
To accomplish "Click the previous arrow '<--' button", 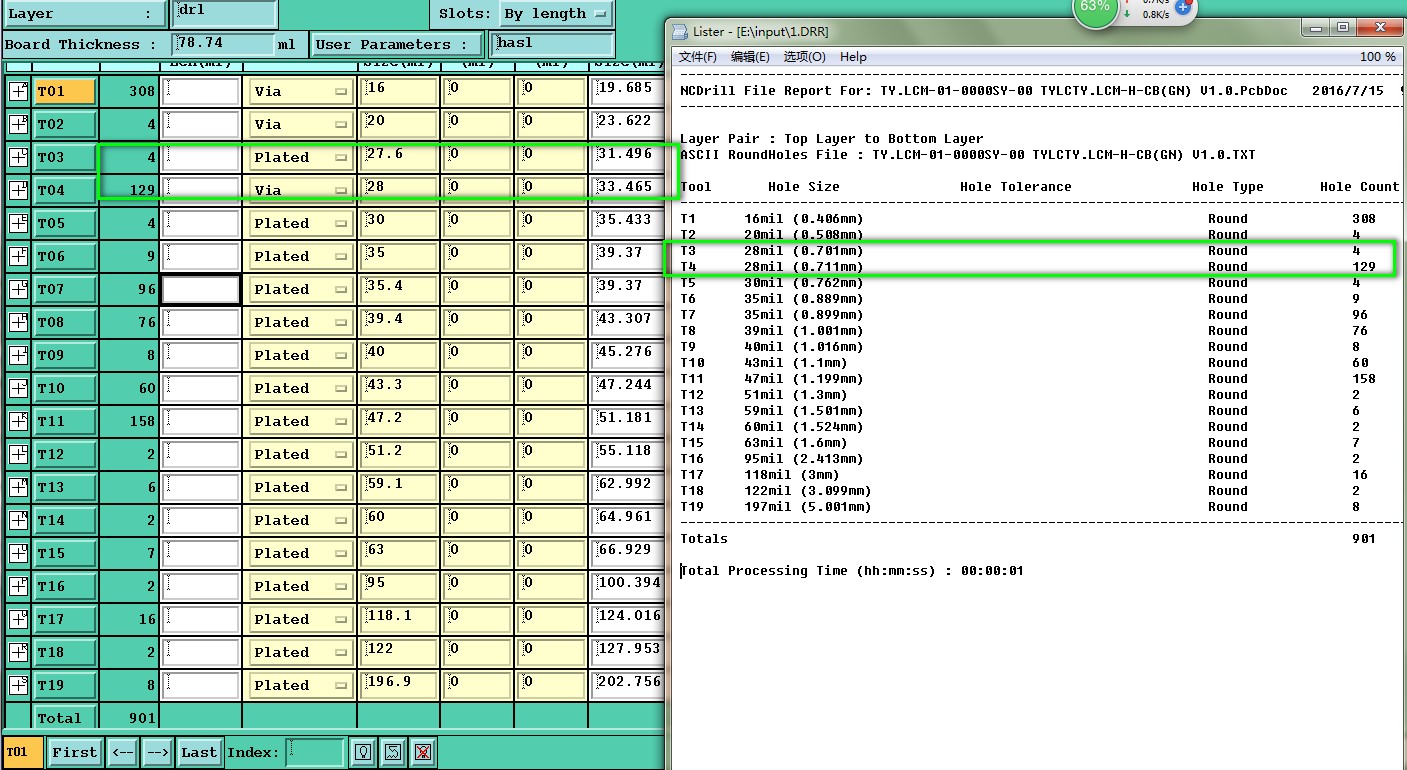I will [x=122, y=752].
